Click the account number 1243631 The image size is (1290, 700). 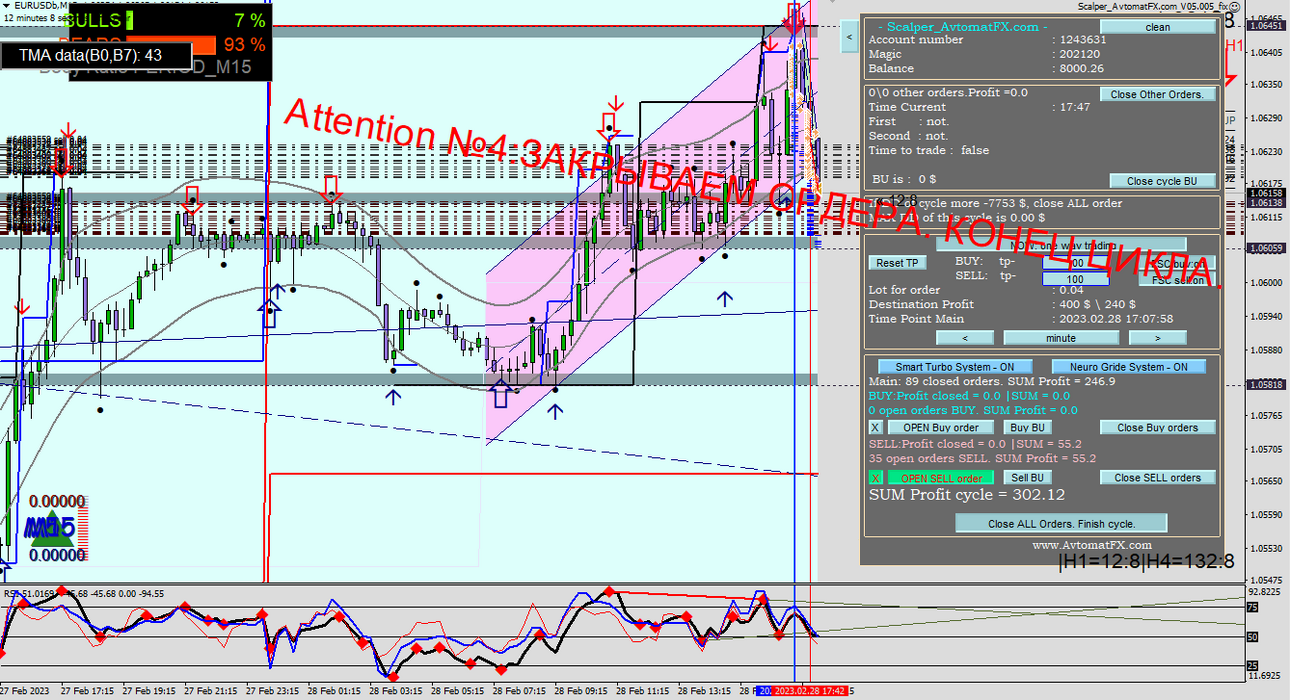[x=1081, y=40]
